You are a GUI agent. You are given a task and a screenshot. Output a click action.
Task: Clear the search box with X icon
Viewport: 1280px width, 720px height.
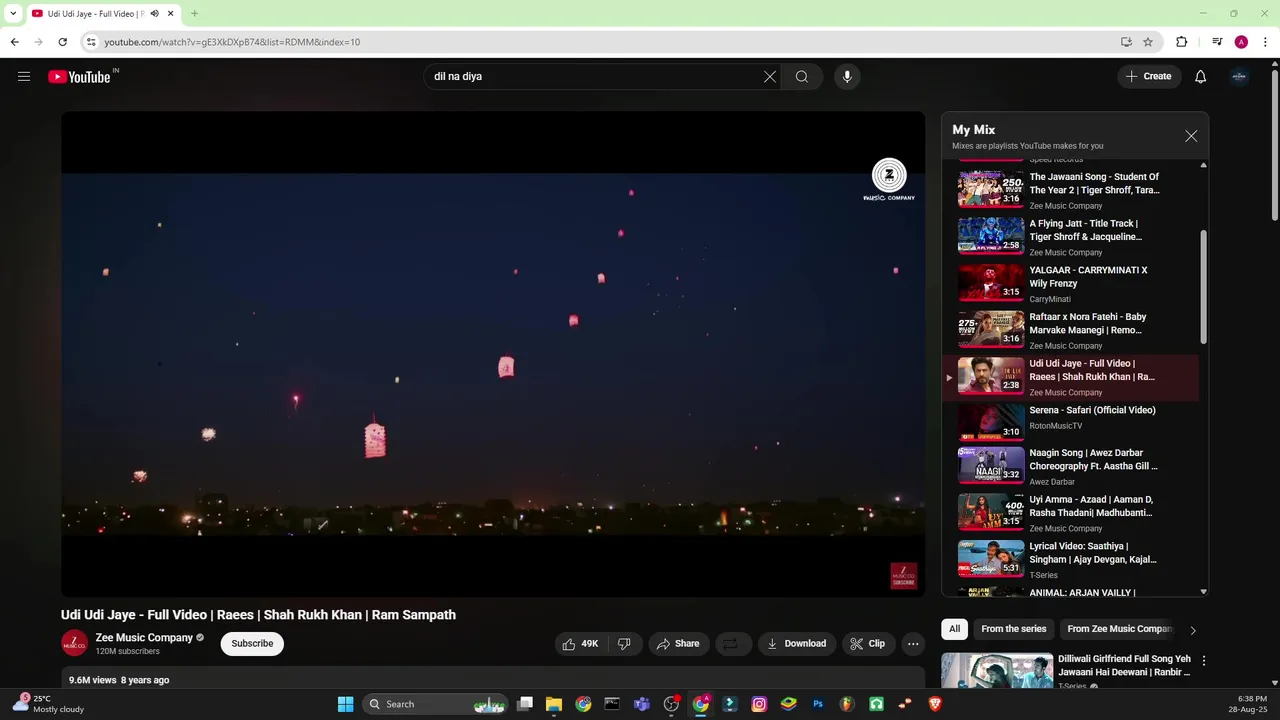[x=770, y=76]
